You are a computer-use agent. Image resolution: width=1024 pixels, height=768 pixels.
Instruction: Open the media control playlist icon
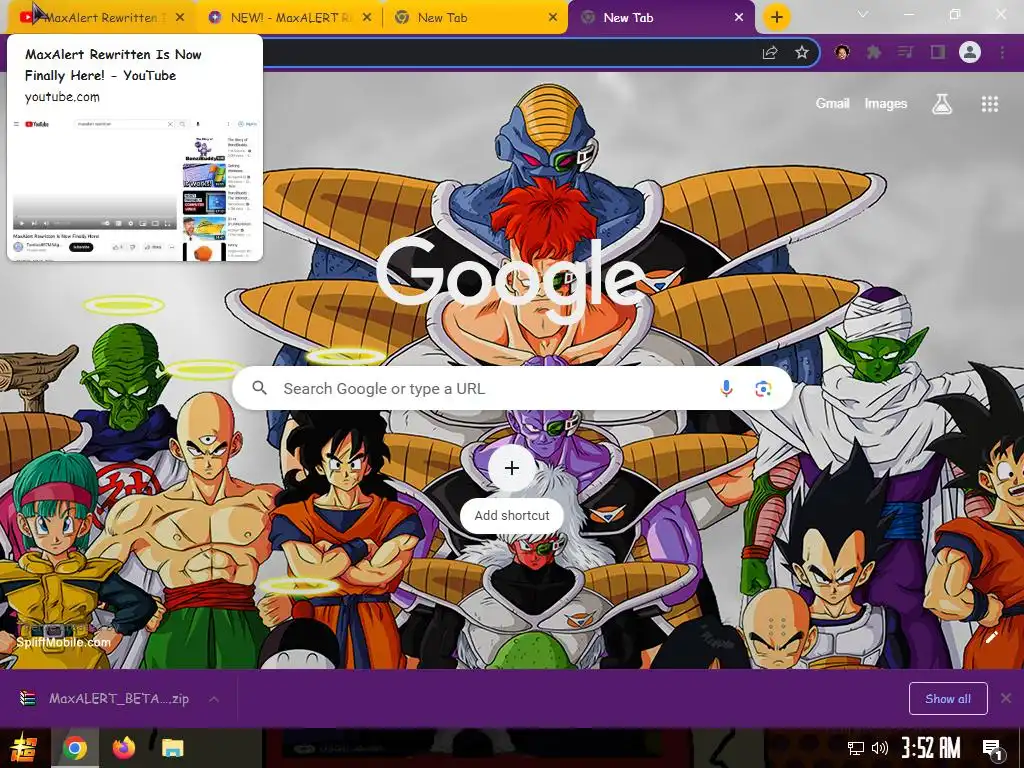pyautogui.click(x=905, y=52)
